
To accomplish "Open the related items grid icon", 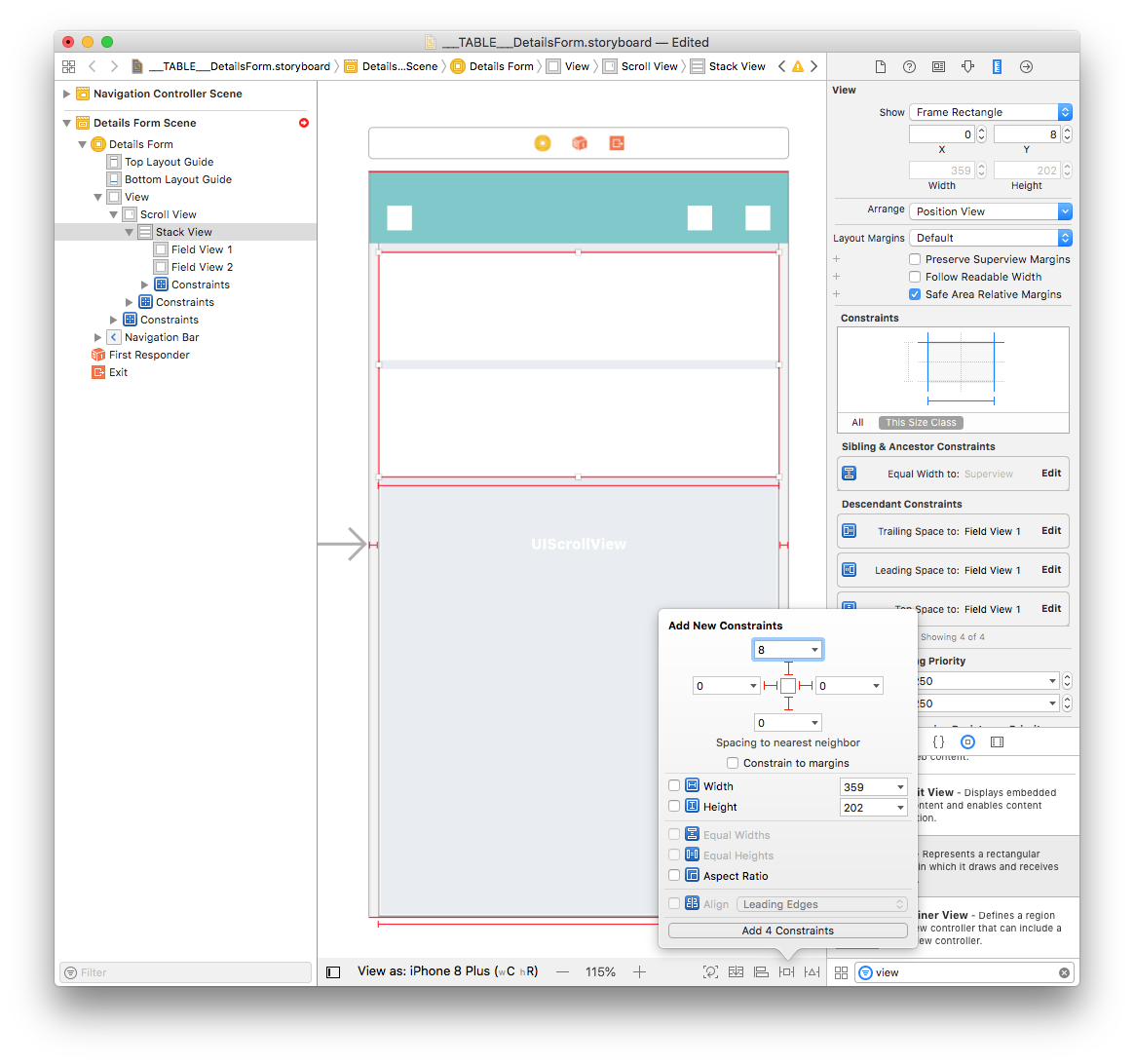I will [x=69, y=66].
